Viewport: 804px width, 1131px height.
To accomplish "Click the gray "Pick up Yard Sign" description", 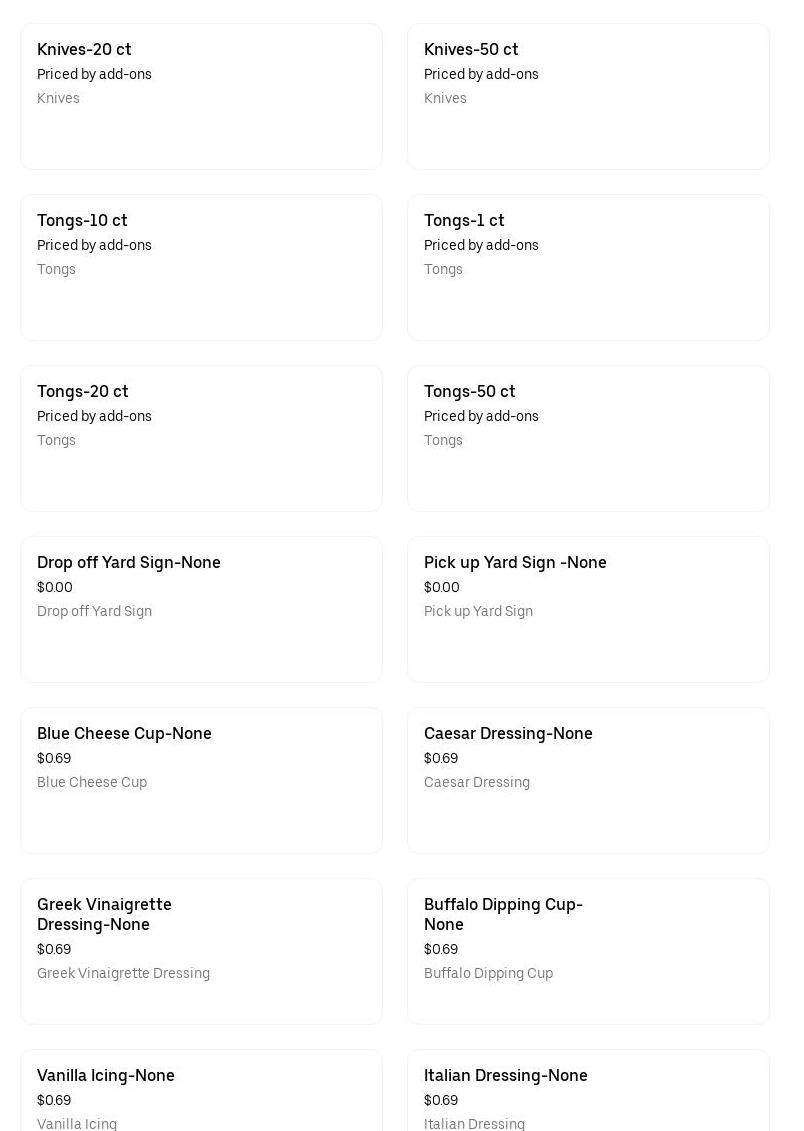I will (478, 612).
